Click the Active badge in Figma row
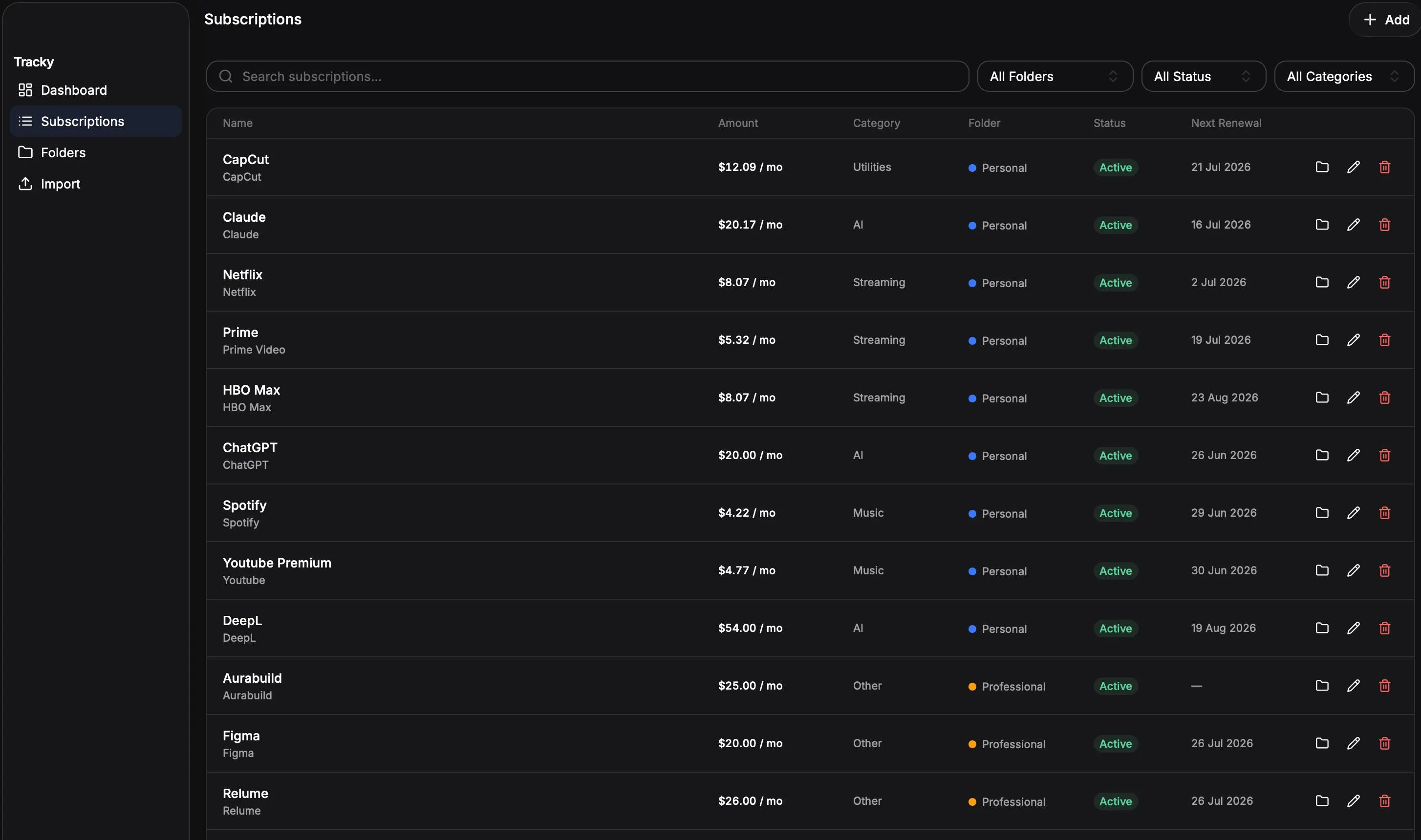The height and width of the screenshot is (840, 1421). [1116, 744]
